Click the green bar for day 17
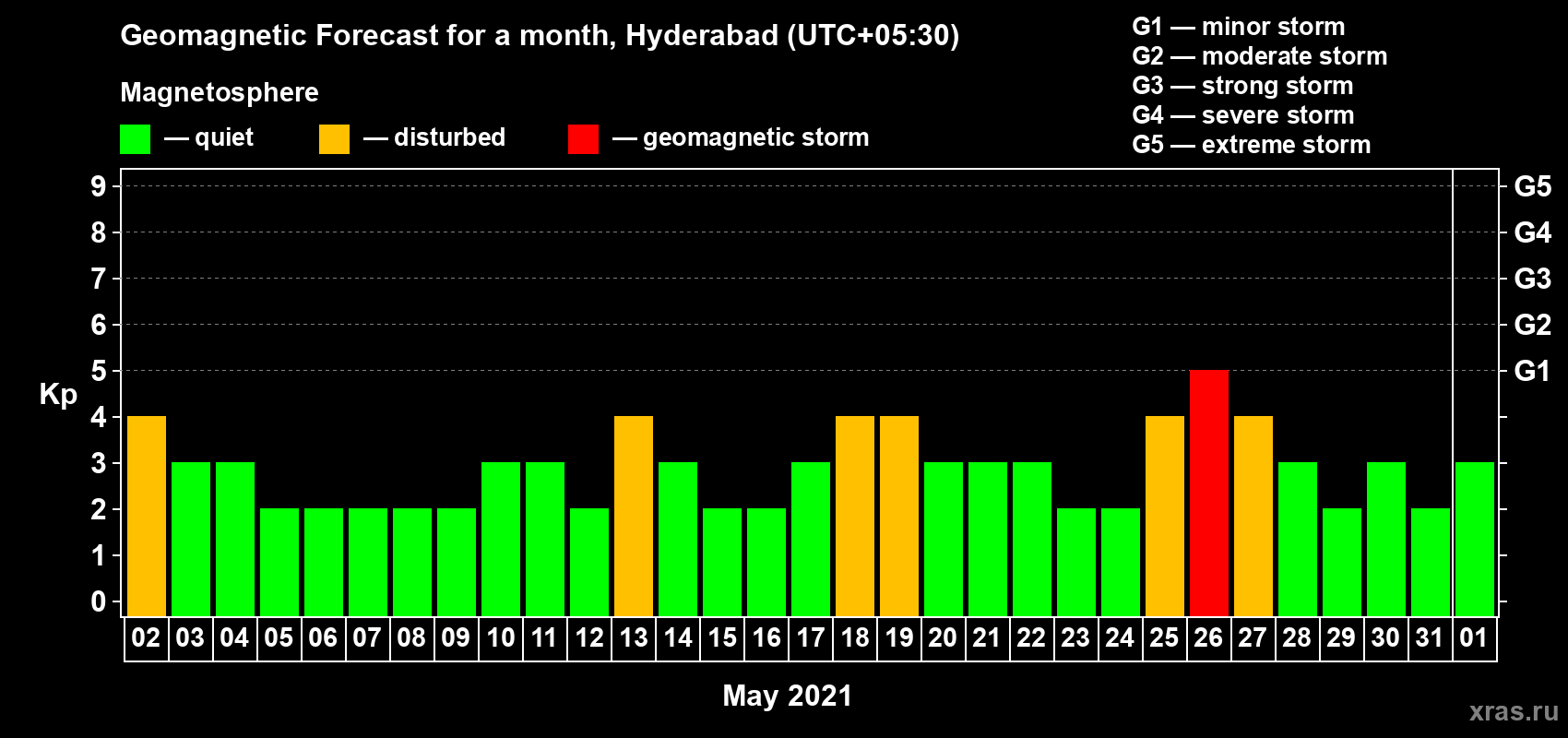 pos(811,539)
